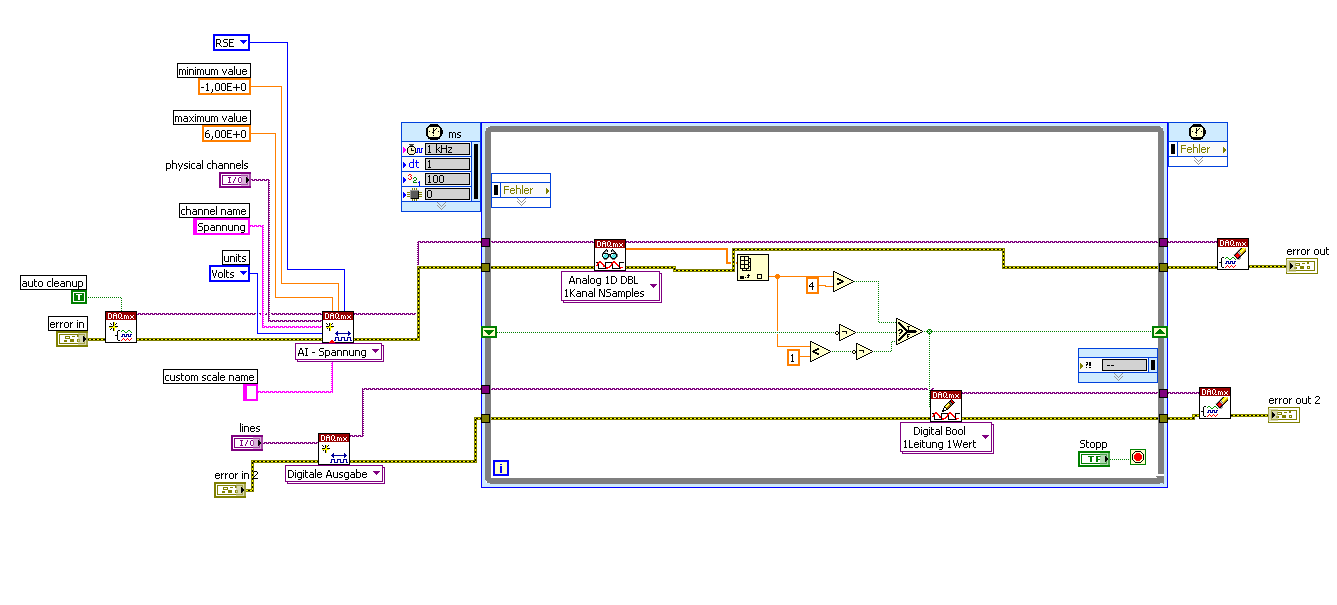The image size is (1337, 605).
Task: Select the DAQmx Write node
Action: tap(946, 405)
